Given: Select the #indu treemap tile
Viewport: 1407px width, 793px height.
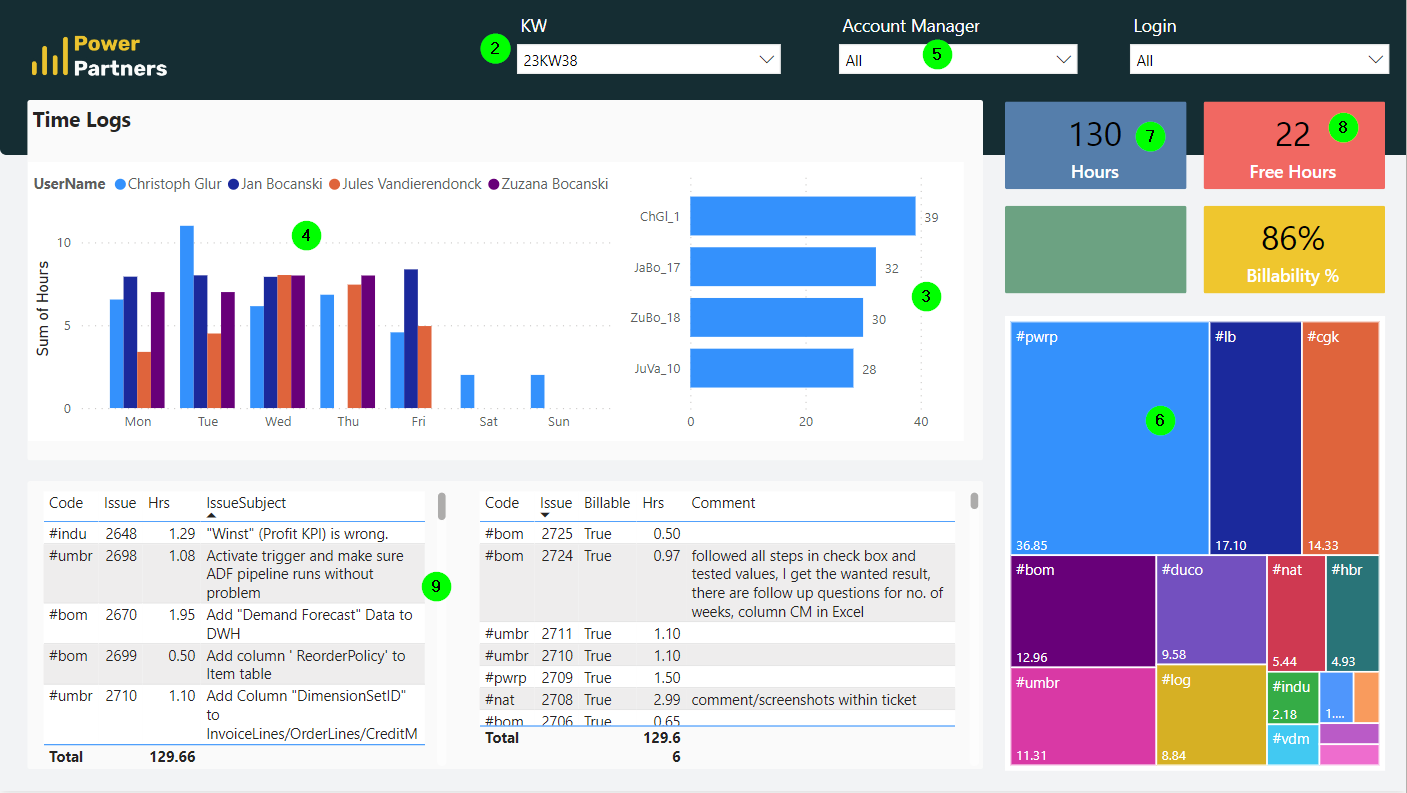Looking at the screenshot, I should click(x=1293, y=698).
